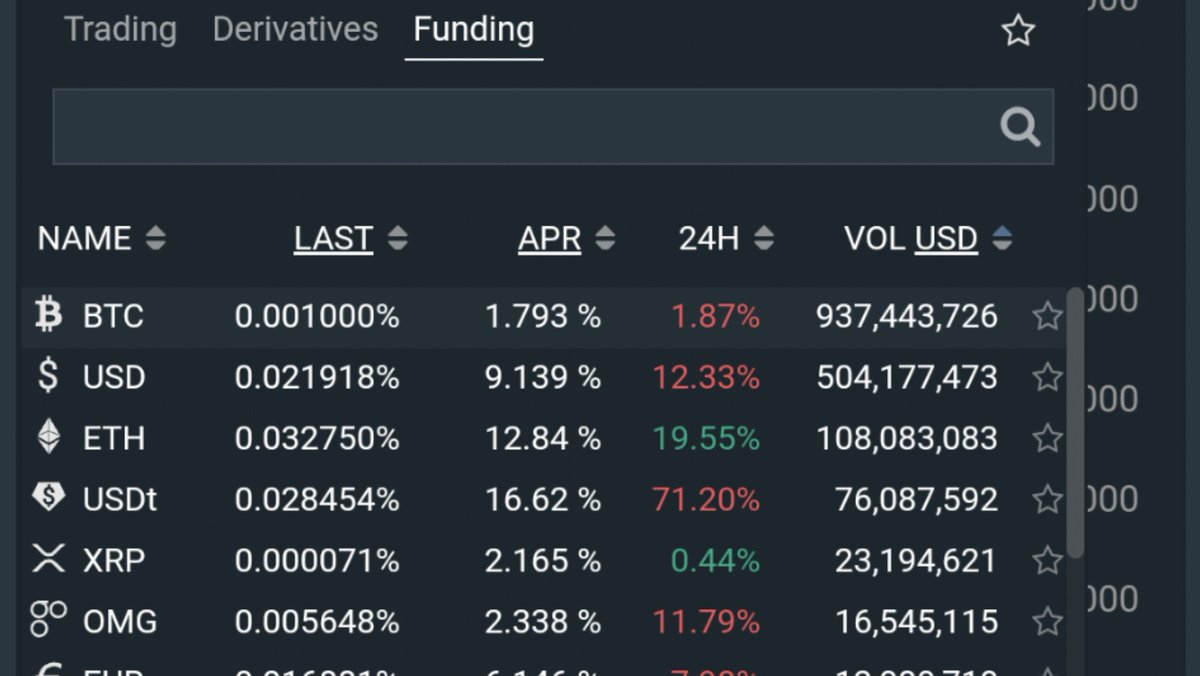
Task: Click USDt last rate 0.028454%
Action: pyautogui.click(x=317, y=499)
